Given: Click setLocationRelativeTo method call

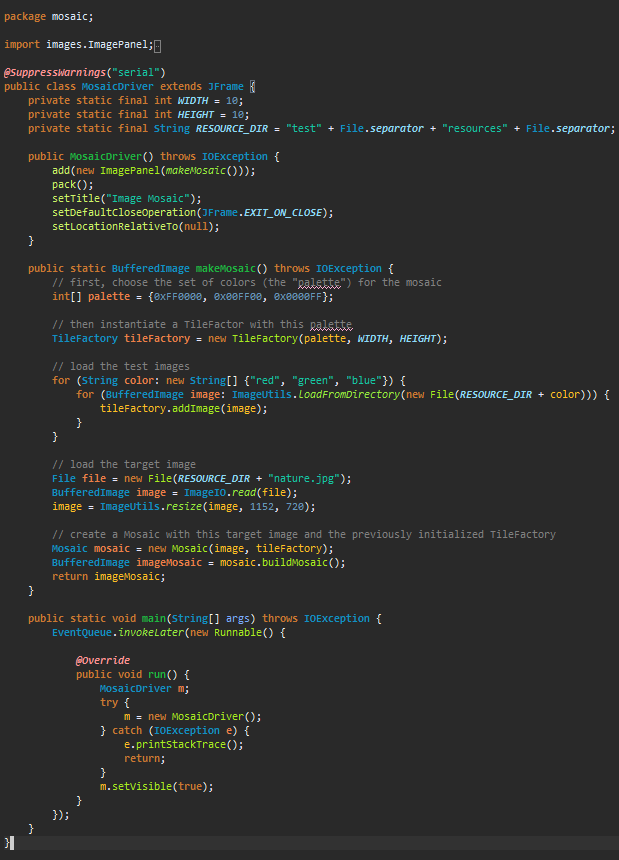Looking at the screenshot, I should click(x=115, y=227).
